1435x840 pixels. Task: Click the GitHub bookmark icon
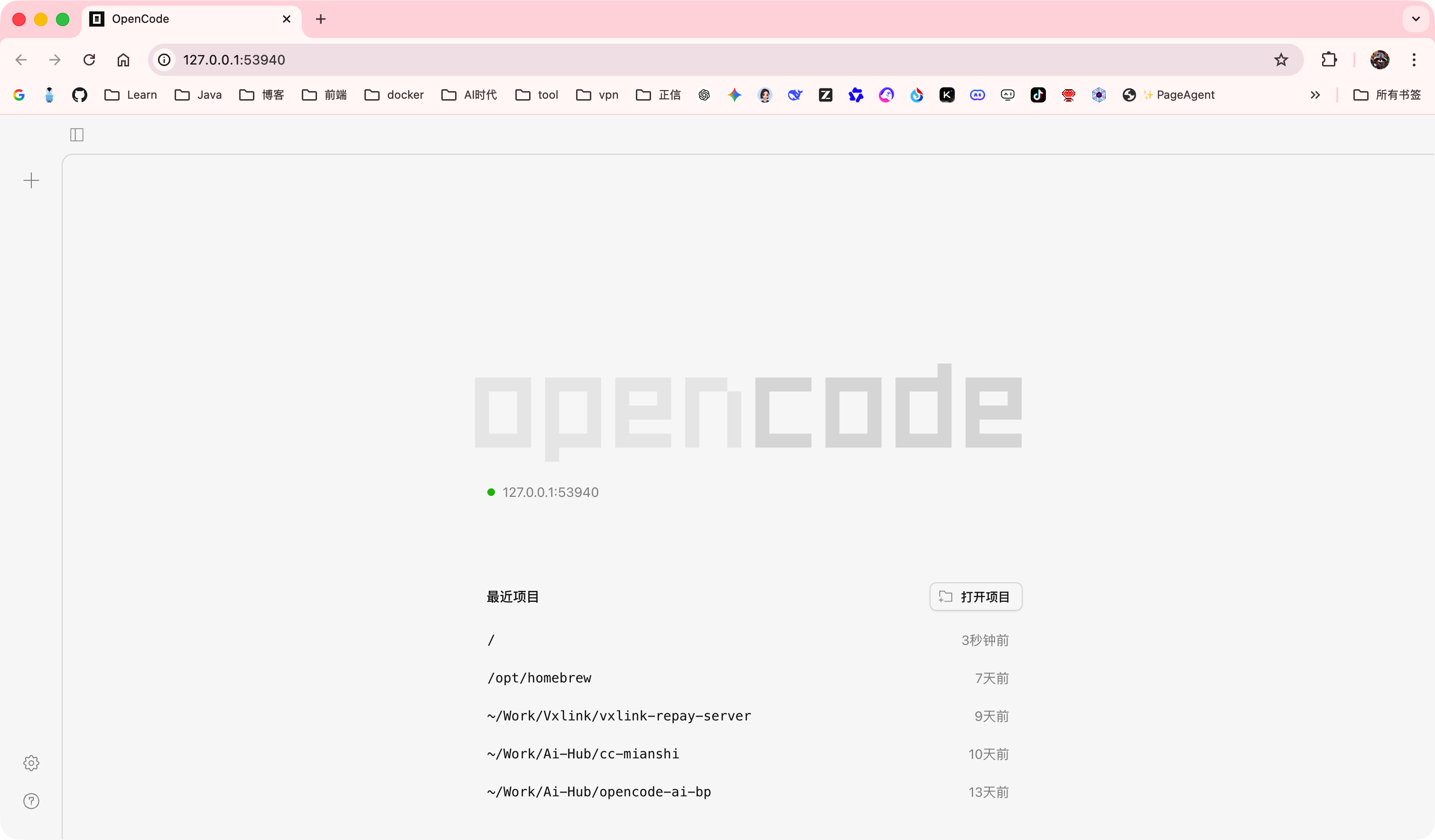[80, 94]
